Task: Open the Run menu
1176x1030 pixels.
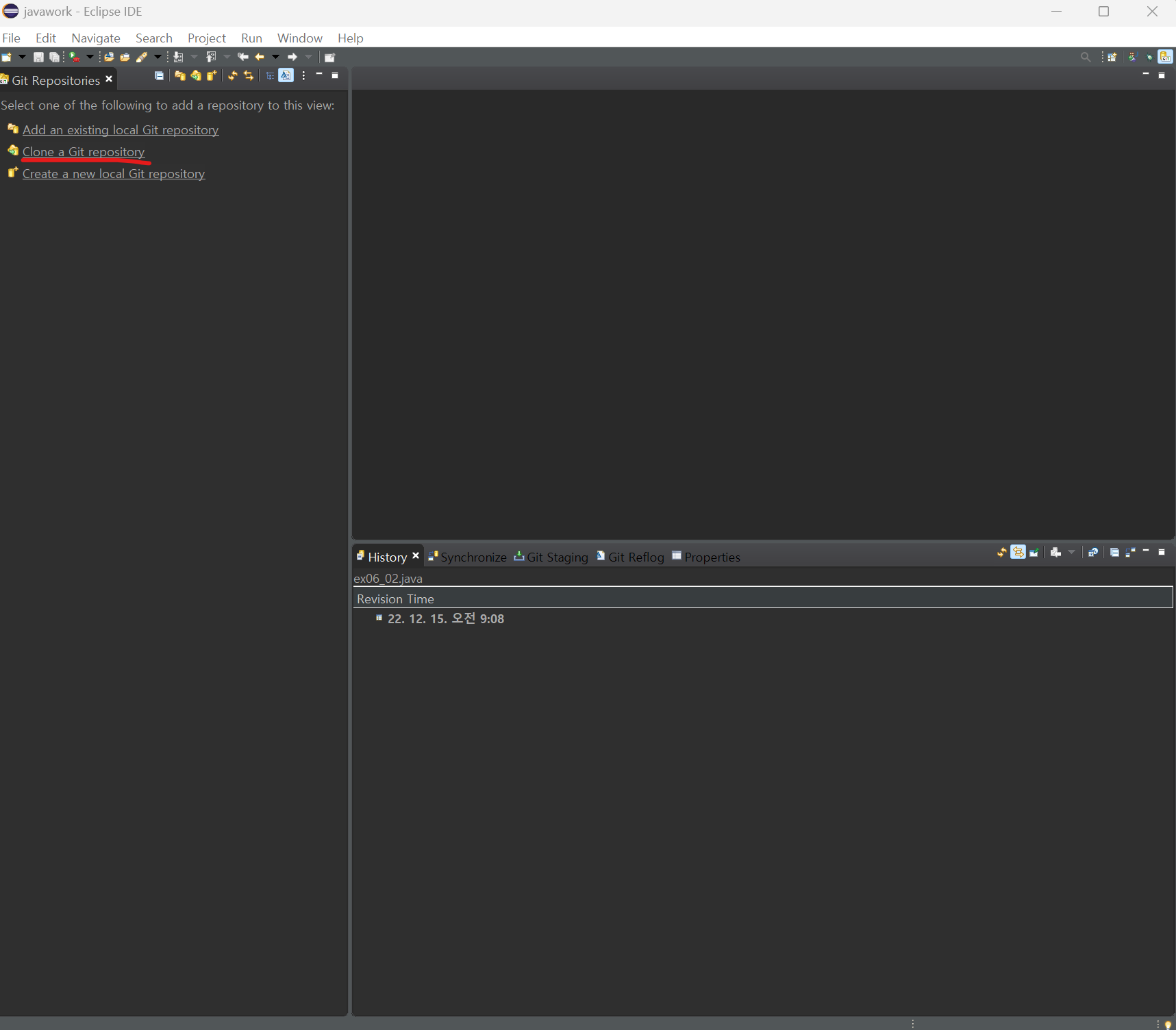Action: (x=251, y=38)
